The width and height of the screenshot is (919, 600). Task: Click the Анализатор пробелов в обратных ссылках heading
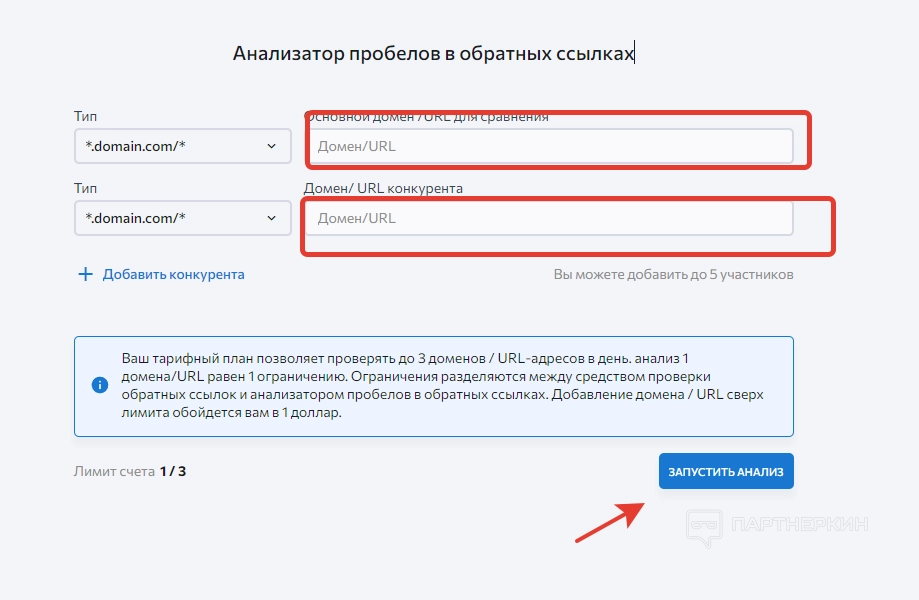tap(433, 53)
